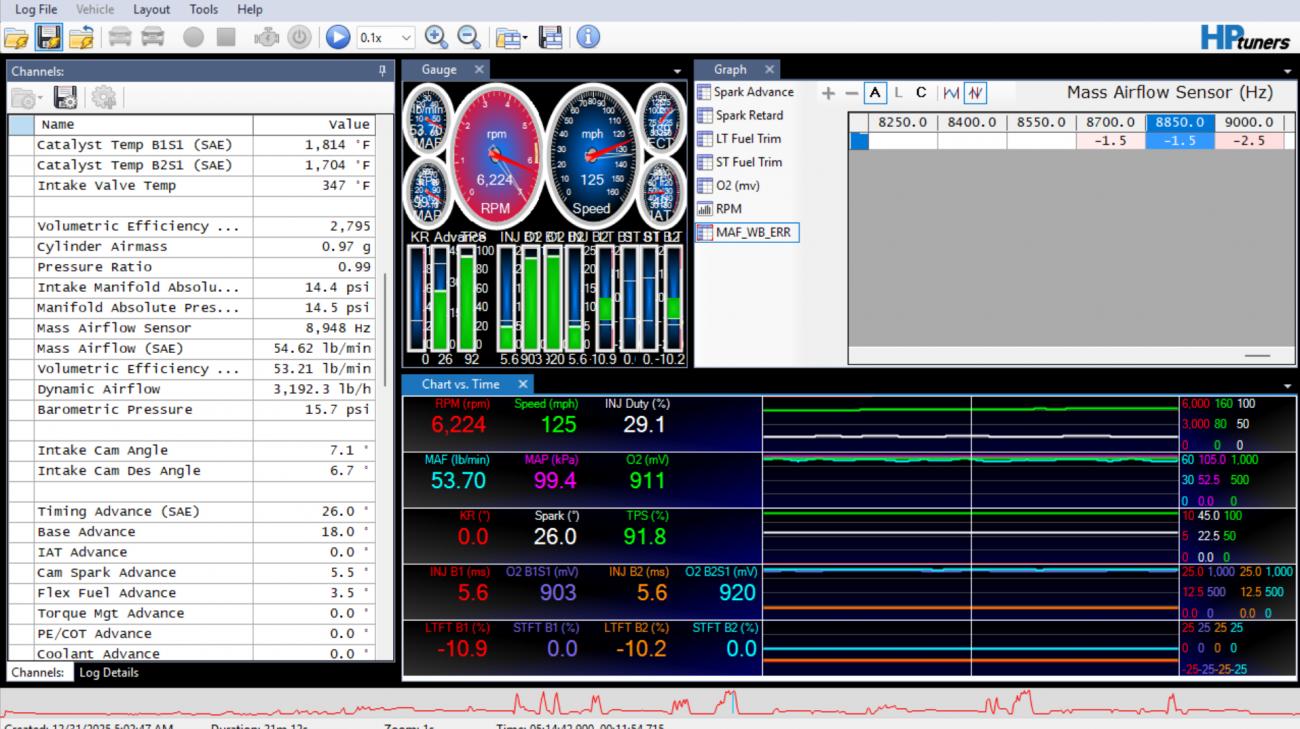Toggle the 'A' mode button in Graph

pos(875,93)
